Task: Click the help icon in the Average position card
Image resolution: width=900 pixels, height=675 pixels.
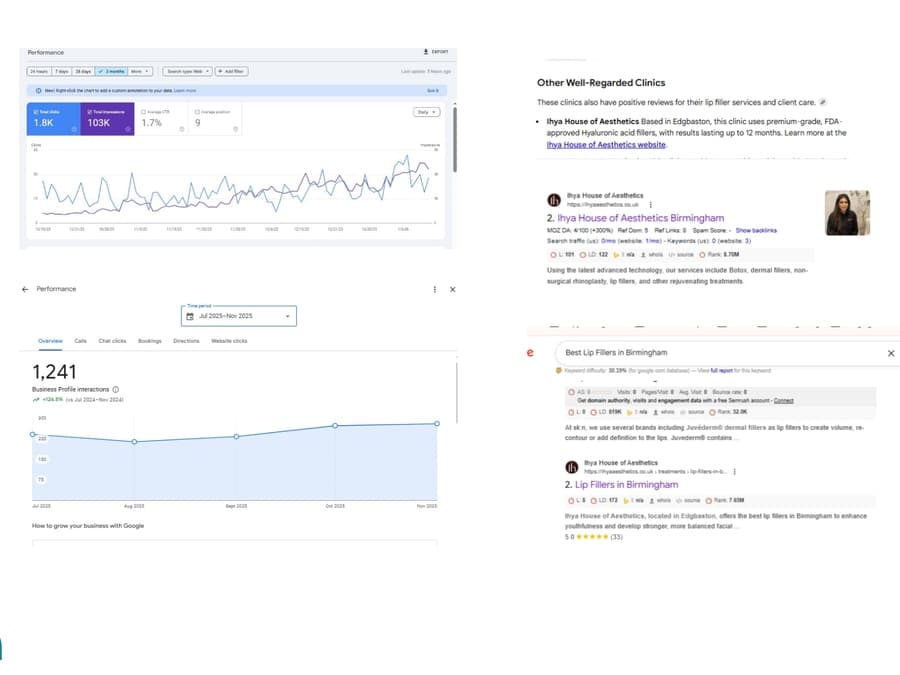Action: click(x=235, y=129)
